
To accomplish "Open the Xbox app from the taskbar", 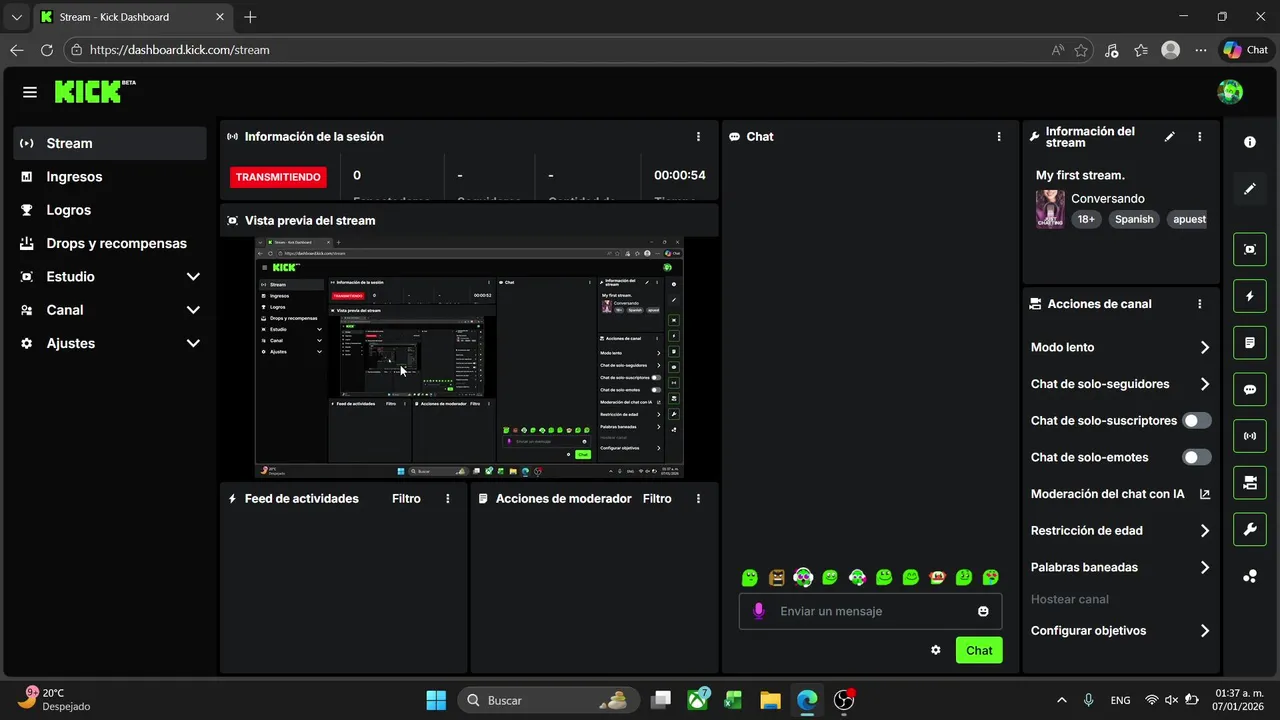I will [x=698, y=700].
